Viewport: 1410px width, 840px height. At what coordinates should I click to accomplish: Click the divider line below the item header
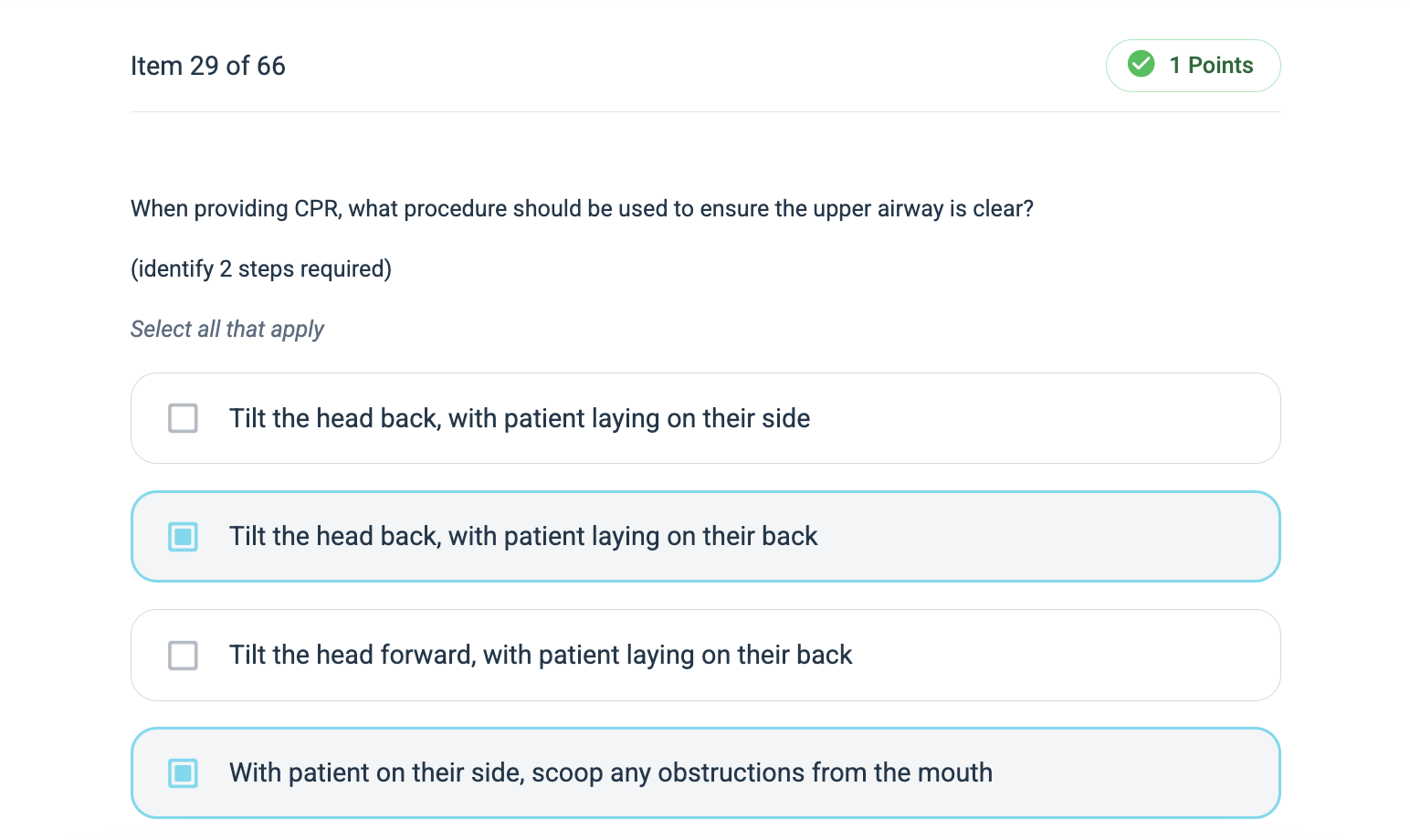(705, 111)
